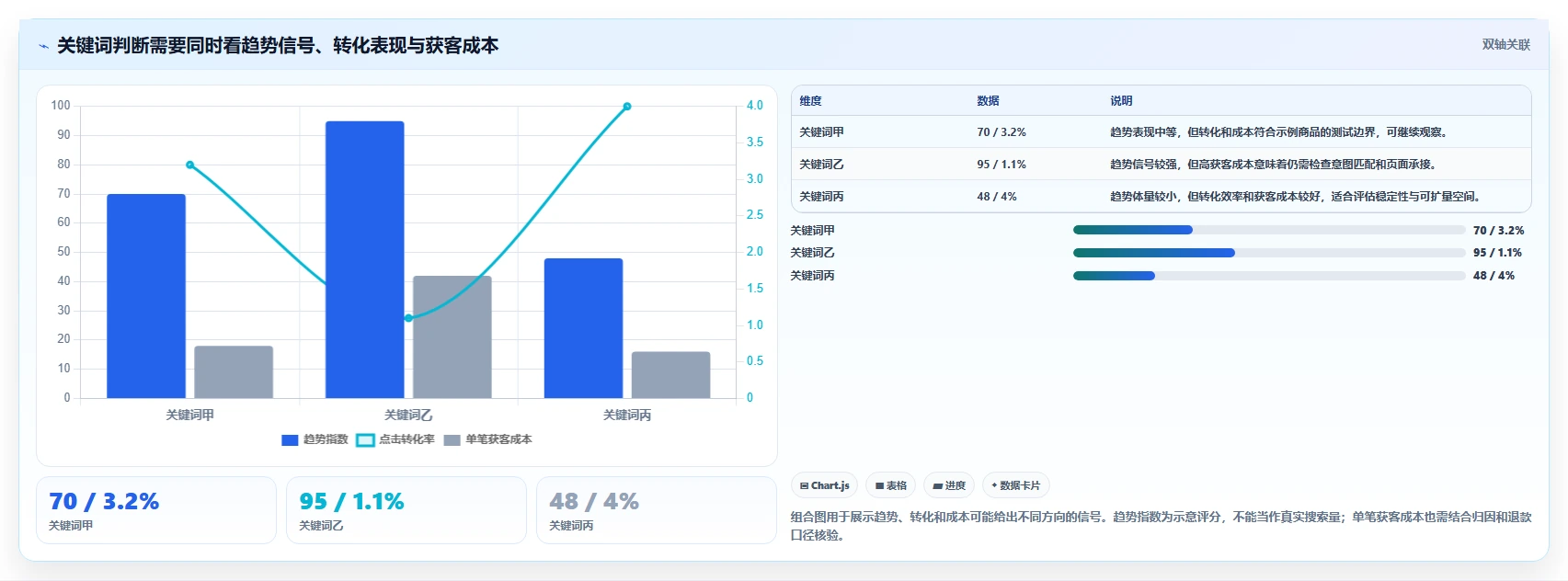Viewport: 1568px width, 581px height.
Task: Select the 95 / 1.1% data card
Action: [x=406, y=510]
